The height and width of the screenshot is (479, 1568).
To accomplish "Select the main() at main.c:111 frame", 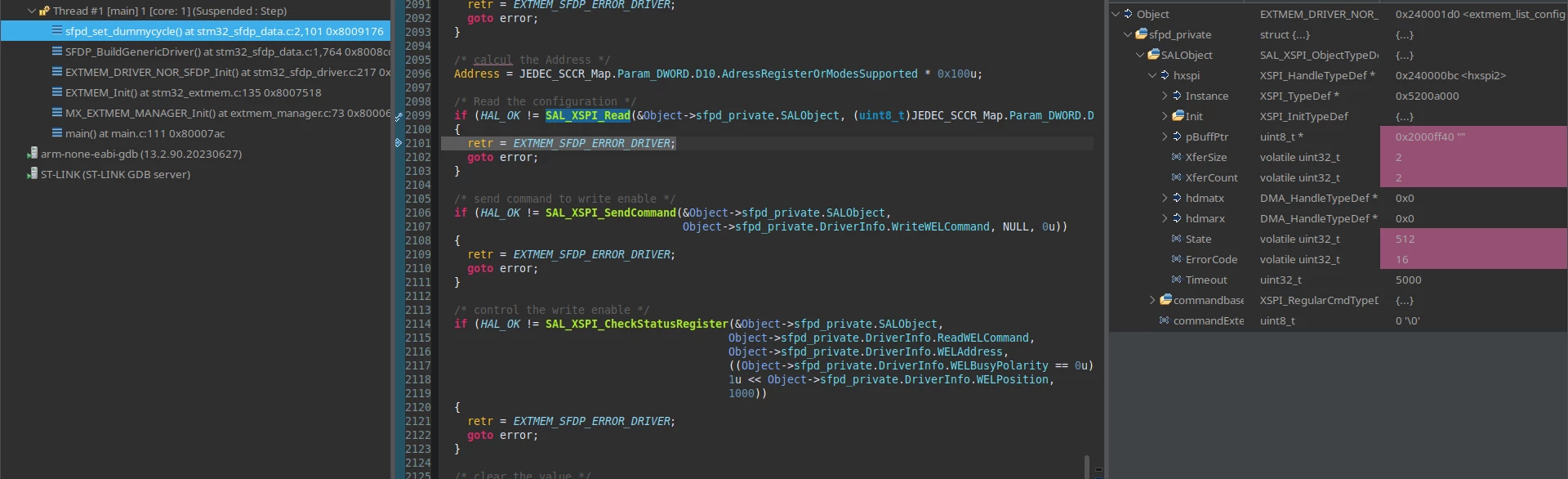I will pos(195,133).
